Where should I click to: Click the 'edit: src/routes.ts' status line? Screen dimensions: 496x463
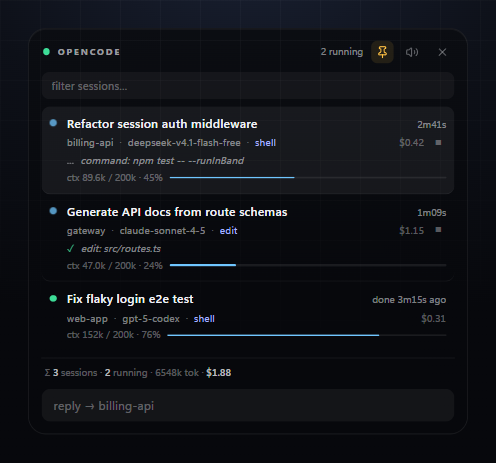(121, 249)
